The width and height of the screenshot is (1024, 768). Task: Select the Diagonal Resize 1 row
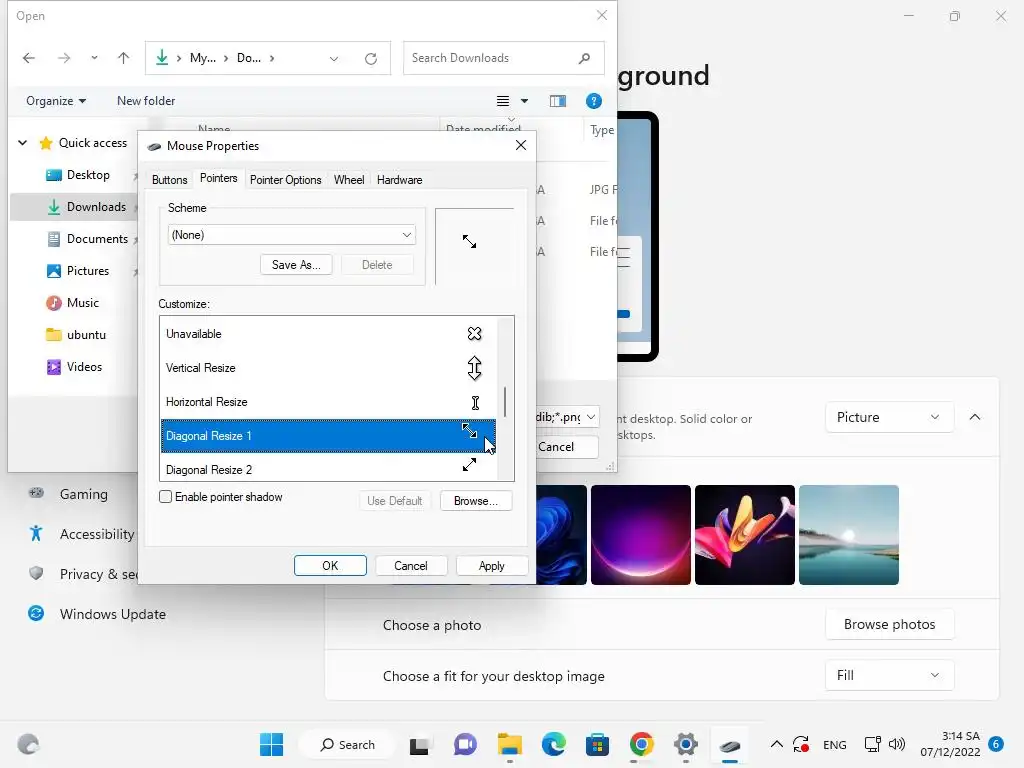click(328, 436)
